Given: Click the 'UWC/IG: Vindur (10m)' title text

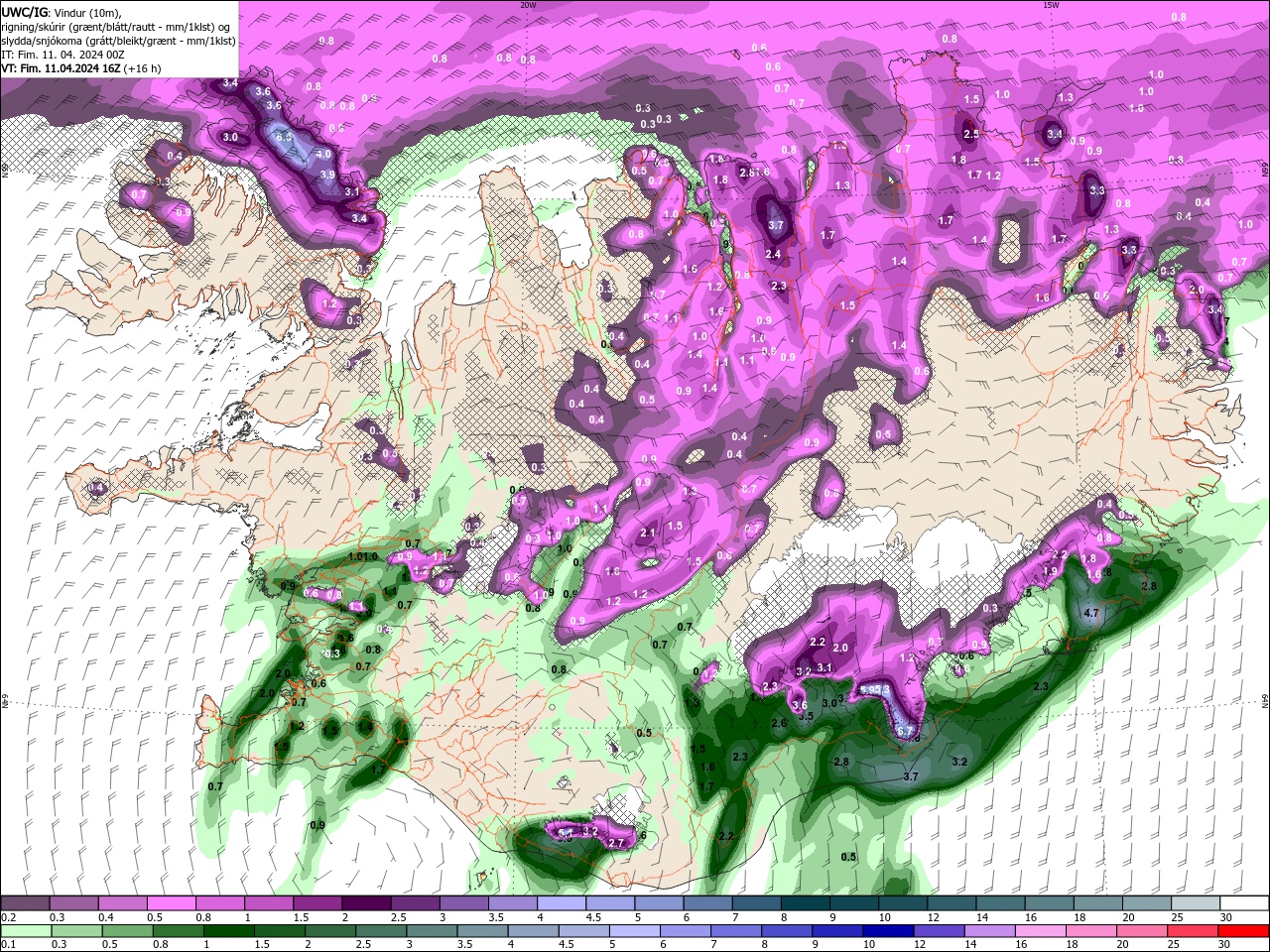Looking at the screenshot, I should pyautogui.click(x=60, y=12).
